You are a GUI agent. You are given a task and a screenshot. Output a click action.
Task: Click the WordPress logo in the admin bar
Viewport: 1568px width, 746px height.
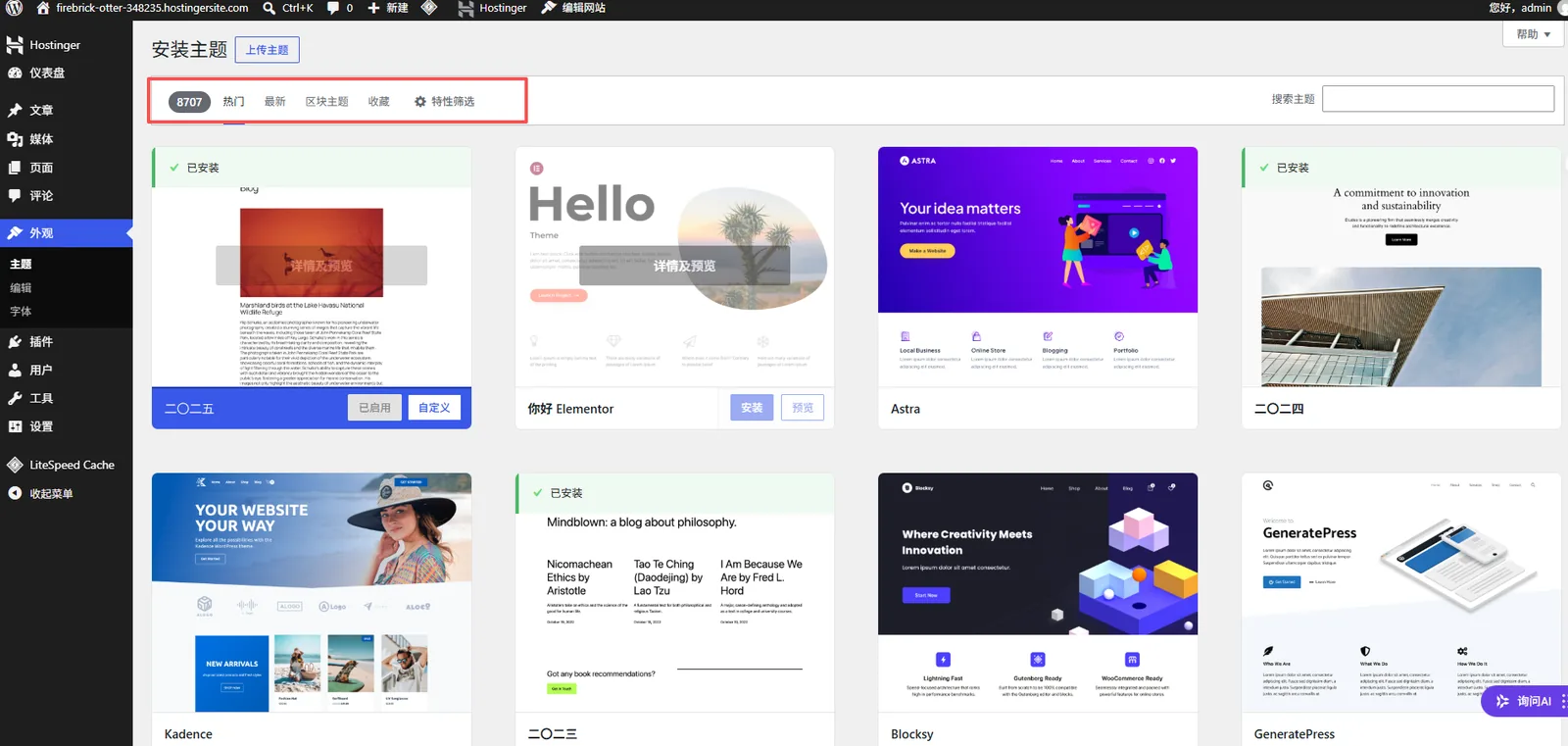[15, 8]
